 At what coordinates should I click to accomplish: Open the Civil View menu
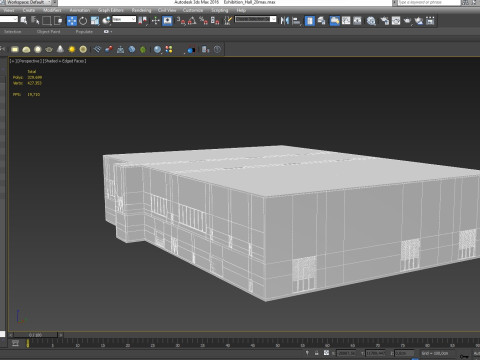pos(167,10)
